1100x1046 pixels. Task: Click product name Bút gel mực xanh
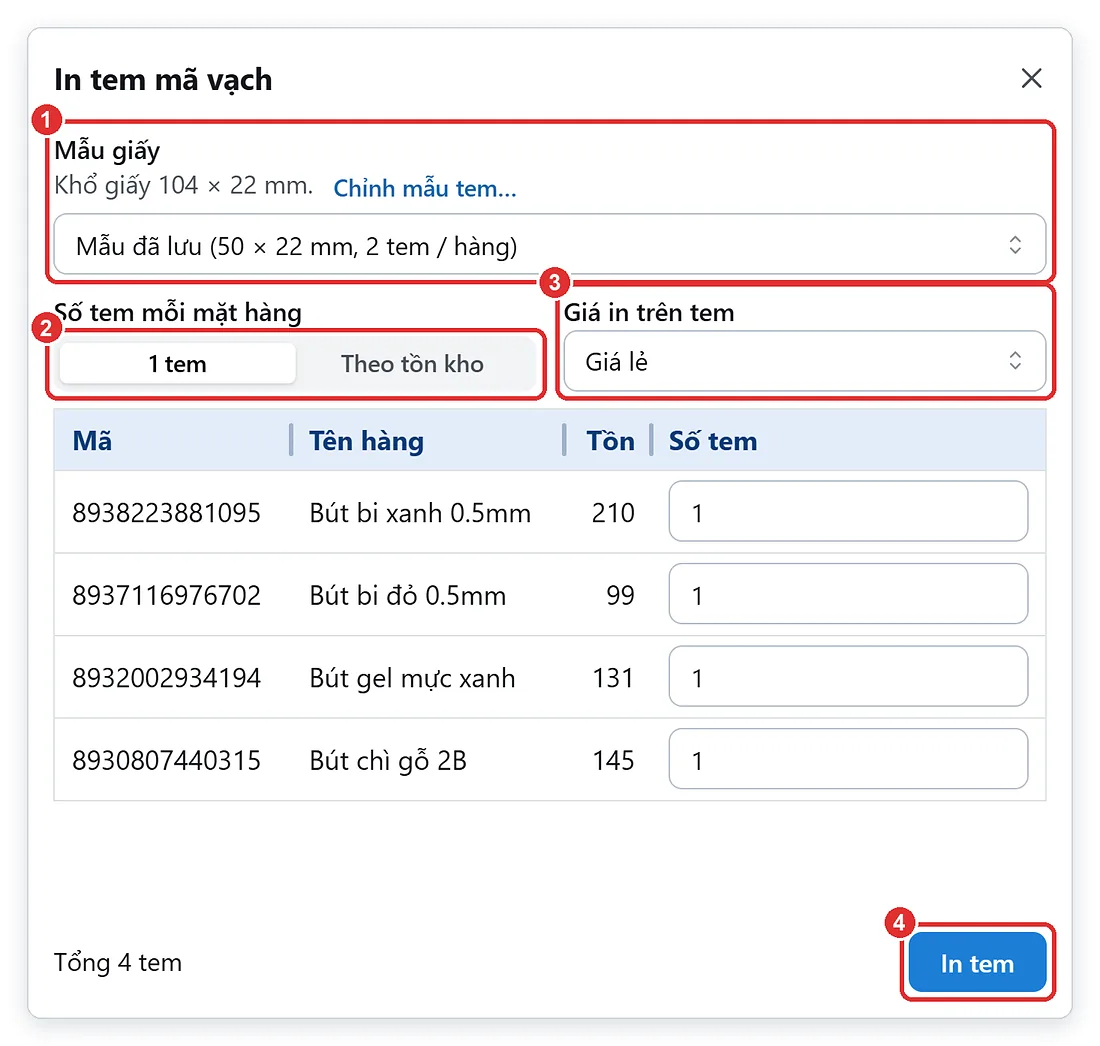(x=412, y=678)
